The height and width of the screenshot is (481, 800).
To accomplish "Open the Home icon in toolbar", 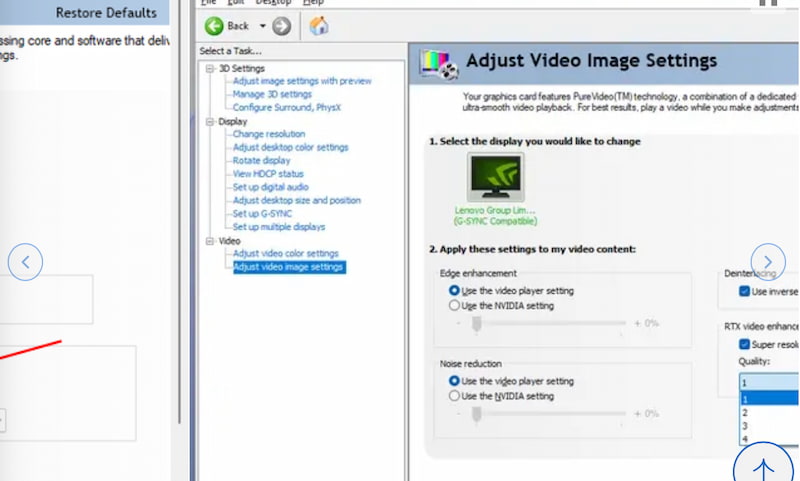I will [x=319, y=26].
